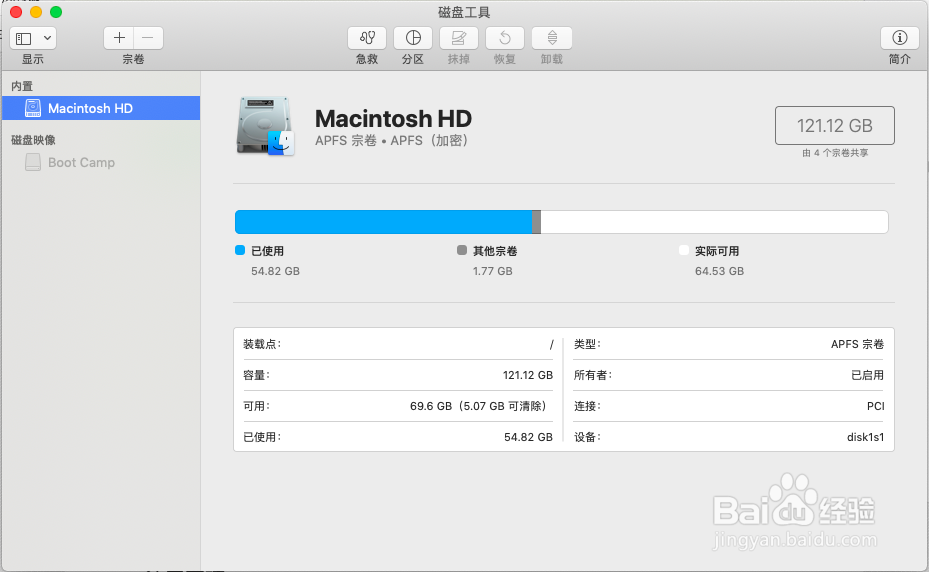The image size is (929, 572).
Task: Click the 磁盘工具 window title
Action: tap(464, 12)
